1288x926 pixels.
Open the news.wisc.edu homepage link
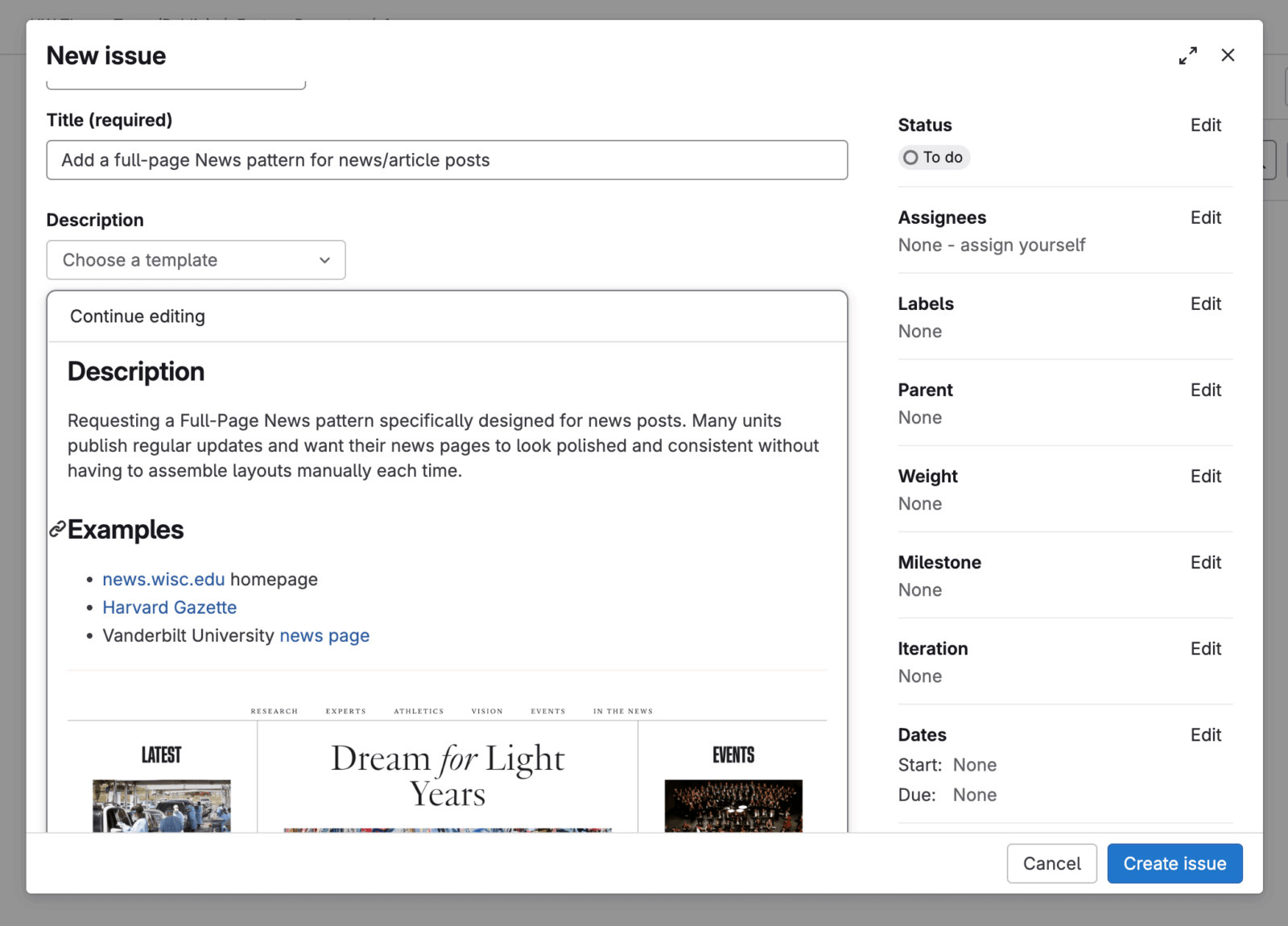(x=163, y=578)
